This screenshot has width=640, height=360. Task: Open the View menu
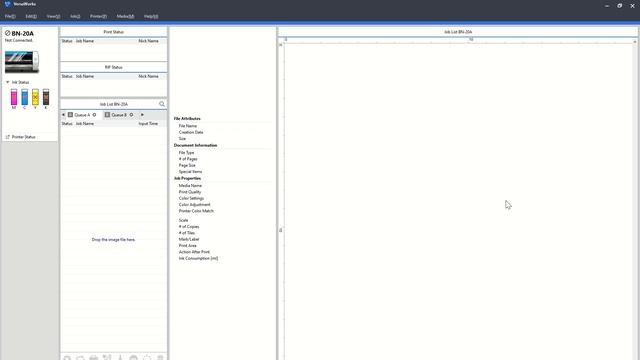(53, 16)
